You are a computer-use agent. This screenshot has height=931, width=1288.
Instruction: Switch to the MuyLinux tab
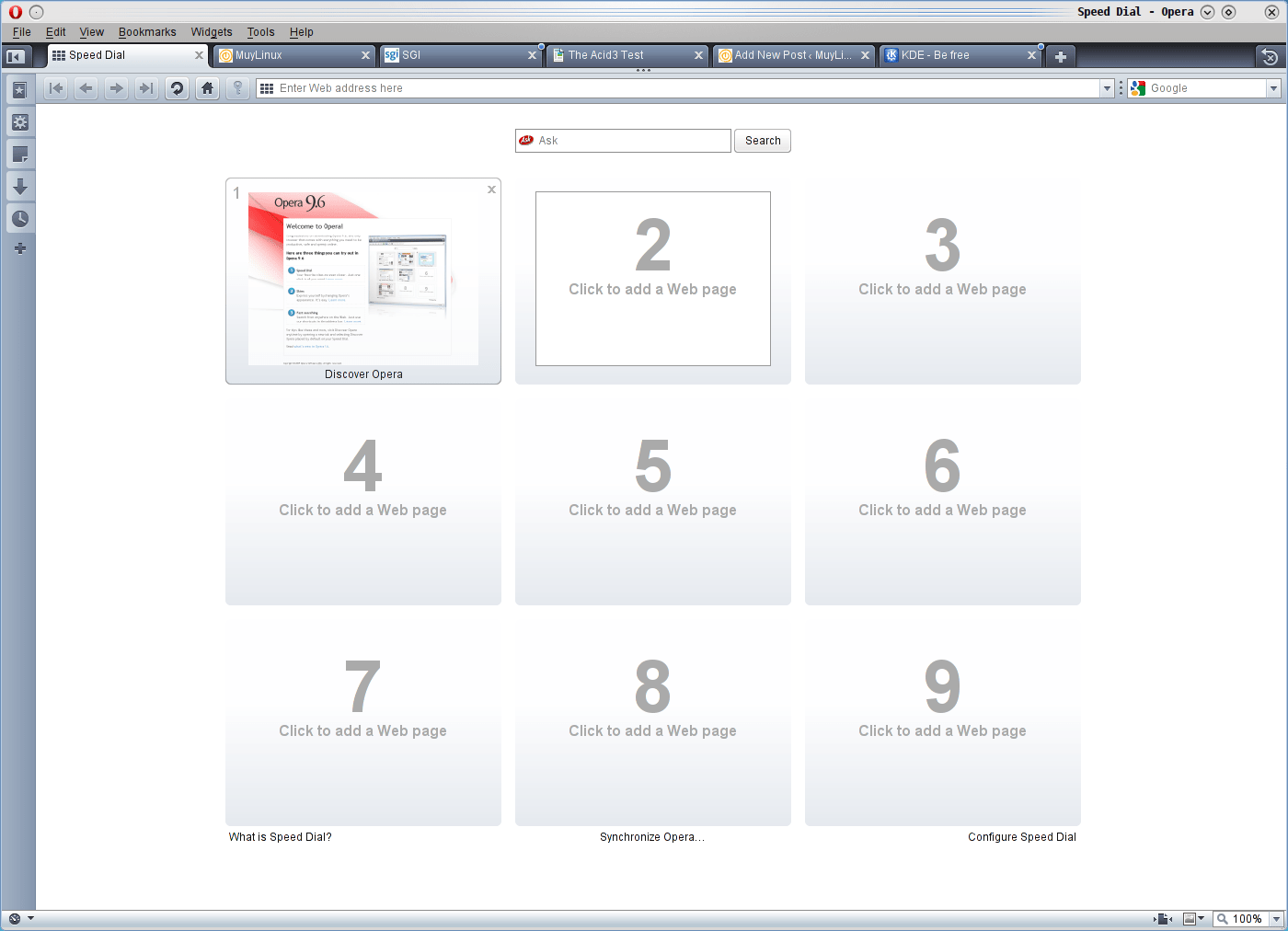tap(293, 55)
